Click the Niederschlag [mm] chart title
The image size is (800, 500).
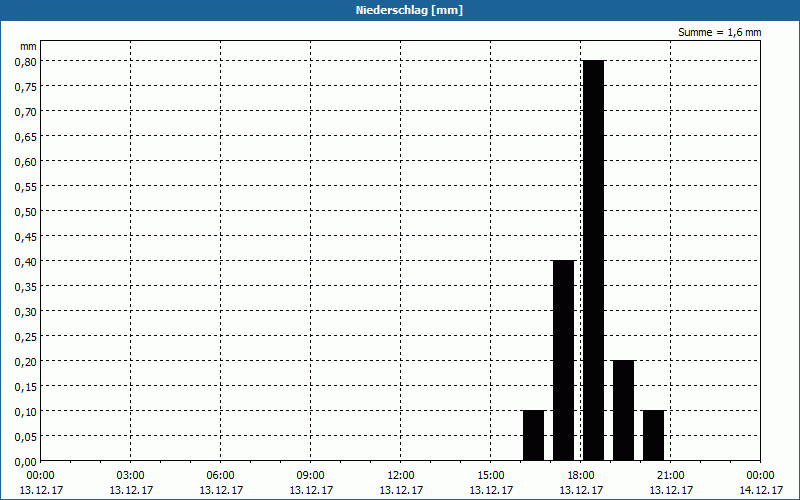click(x=409, y=10)
